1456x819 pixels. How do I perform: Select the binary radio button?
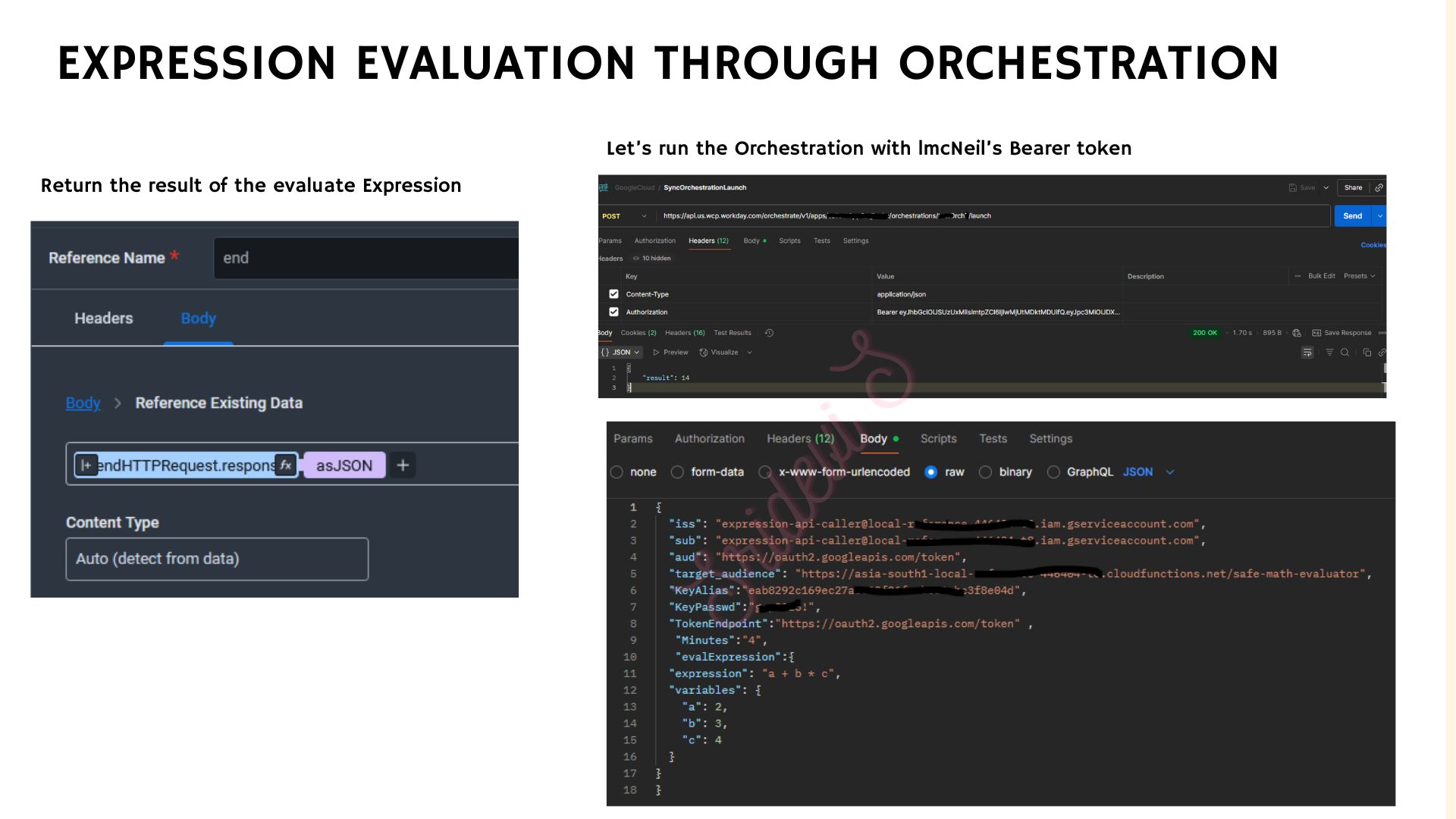(985, 472)
